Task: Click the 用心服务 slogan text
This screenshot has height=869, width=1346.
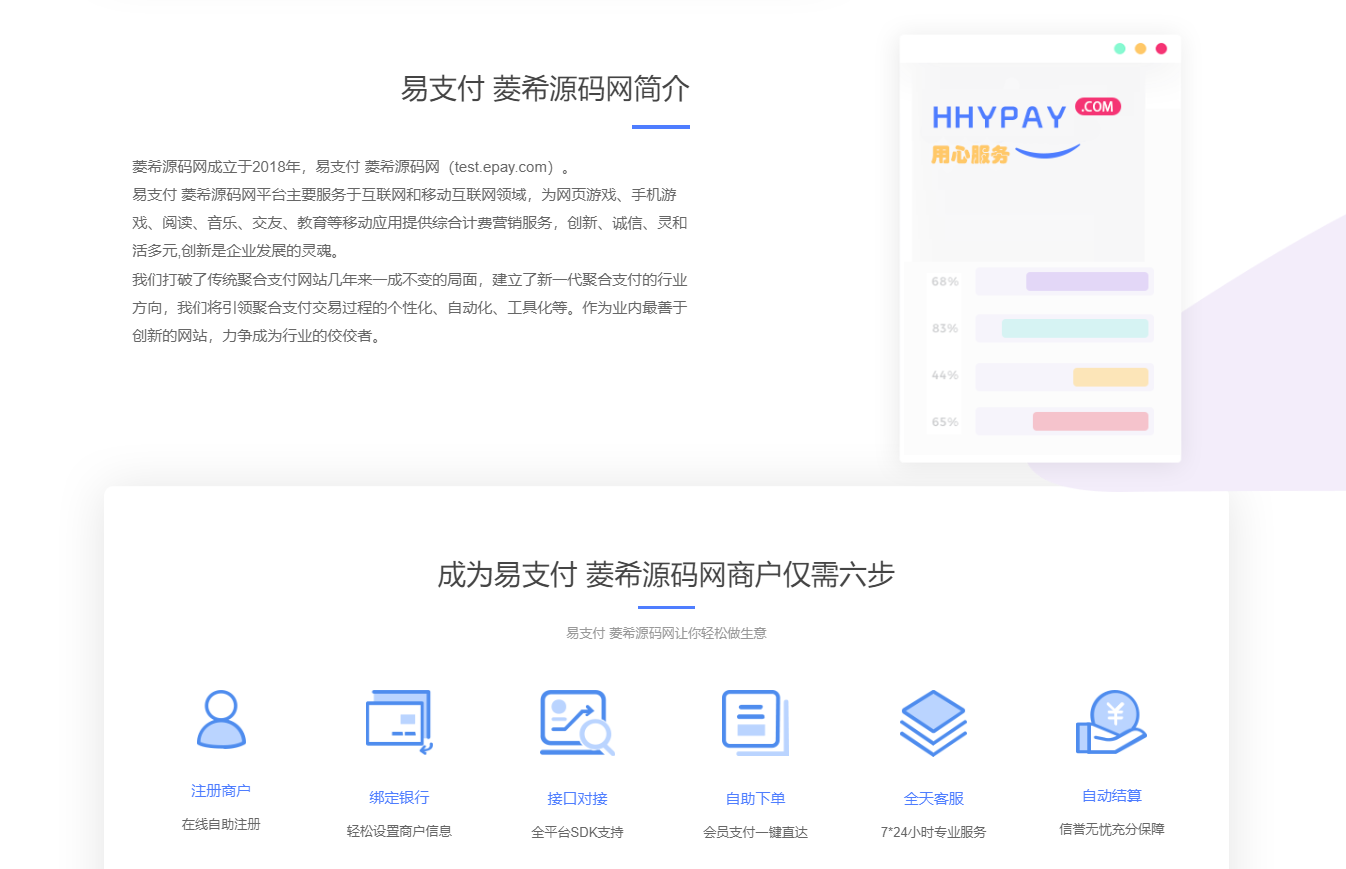Action: [x=970, y=155]
